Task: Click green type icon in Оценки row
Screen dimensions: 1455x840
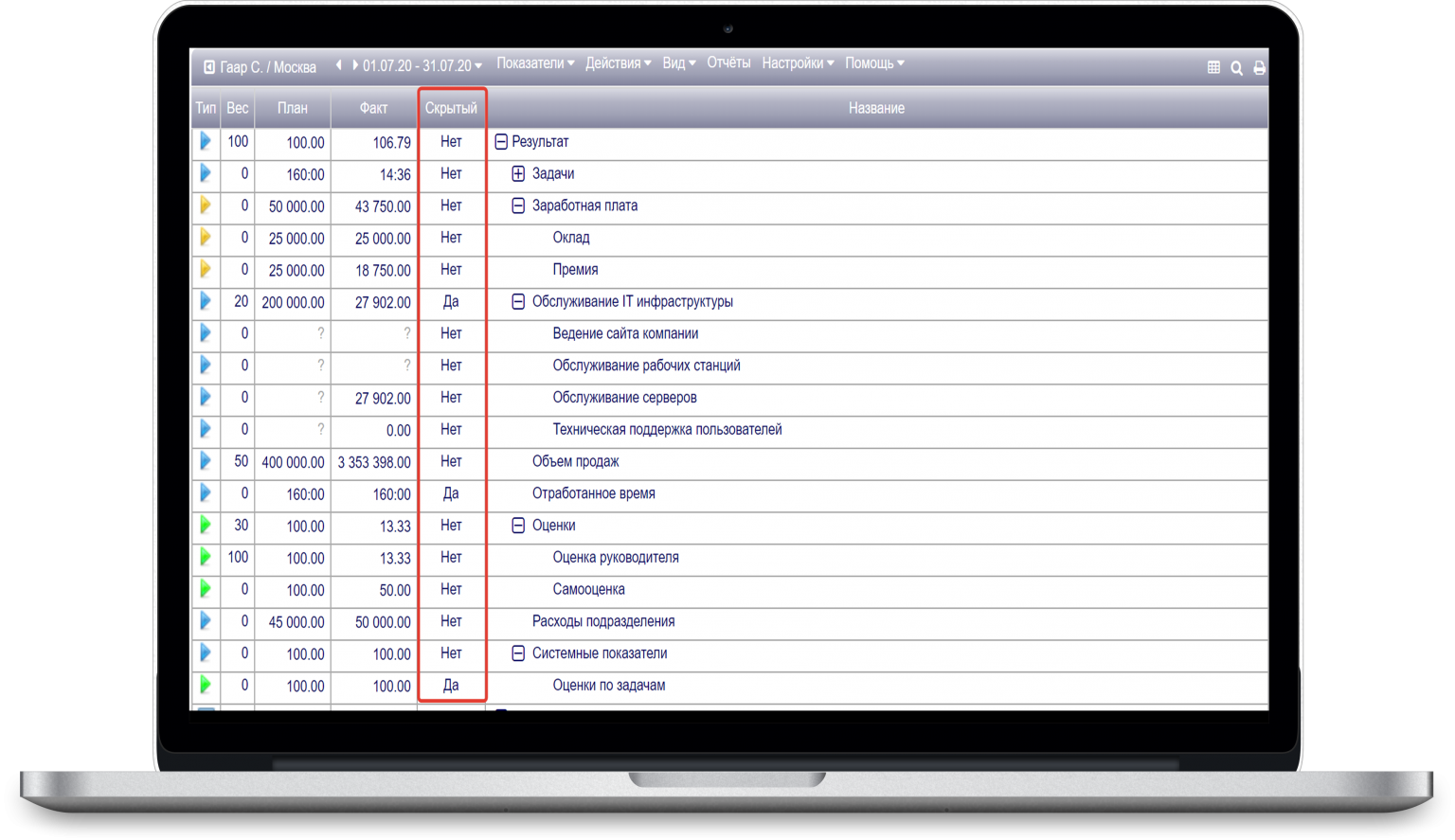Action: (x=206, y=526)
